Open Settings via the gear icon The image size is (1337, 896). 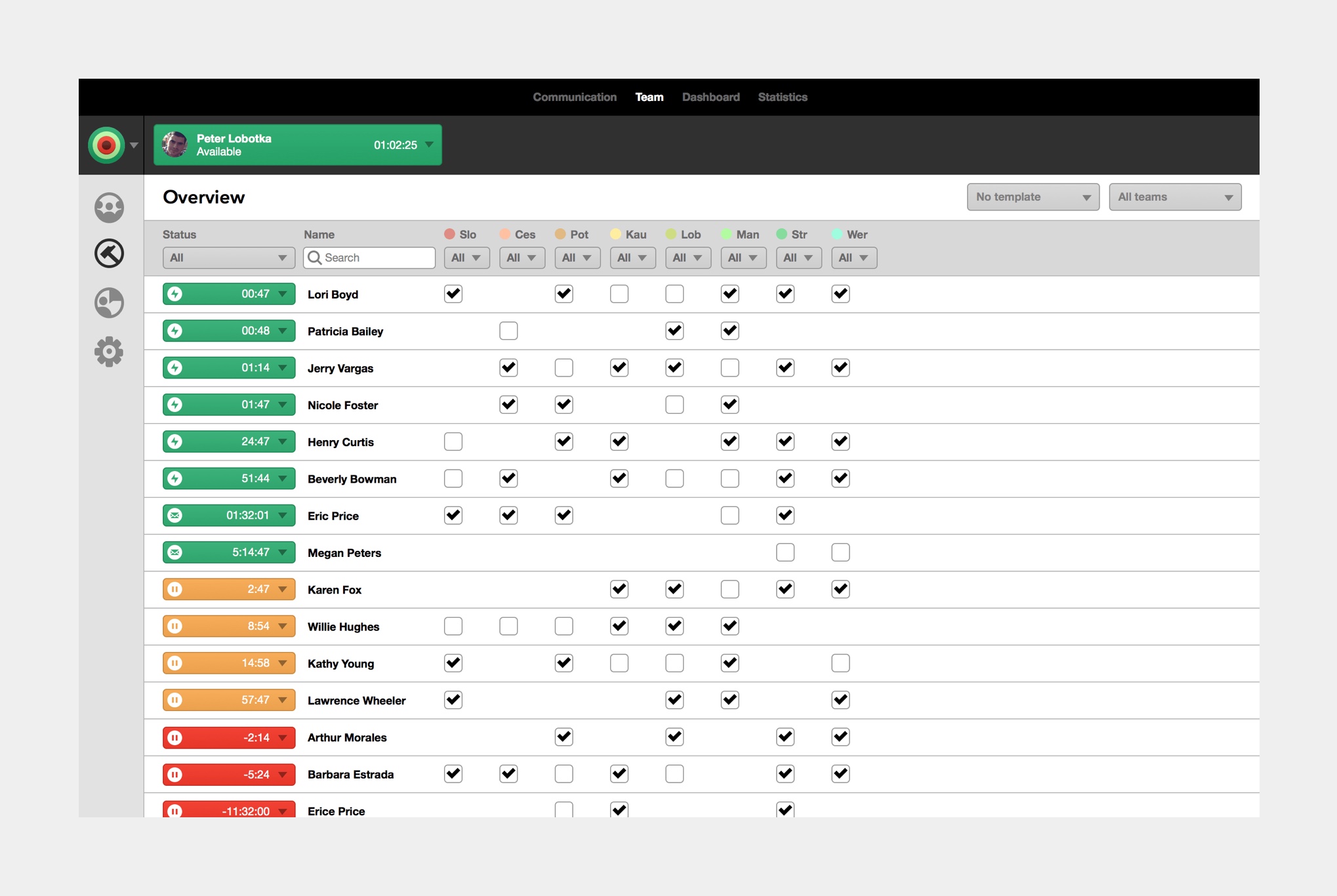click(x=109, y=352)
